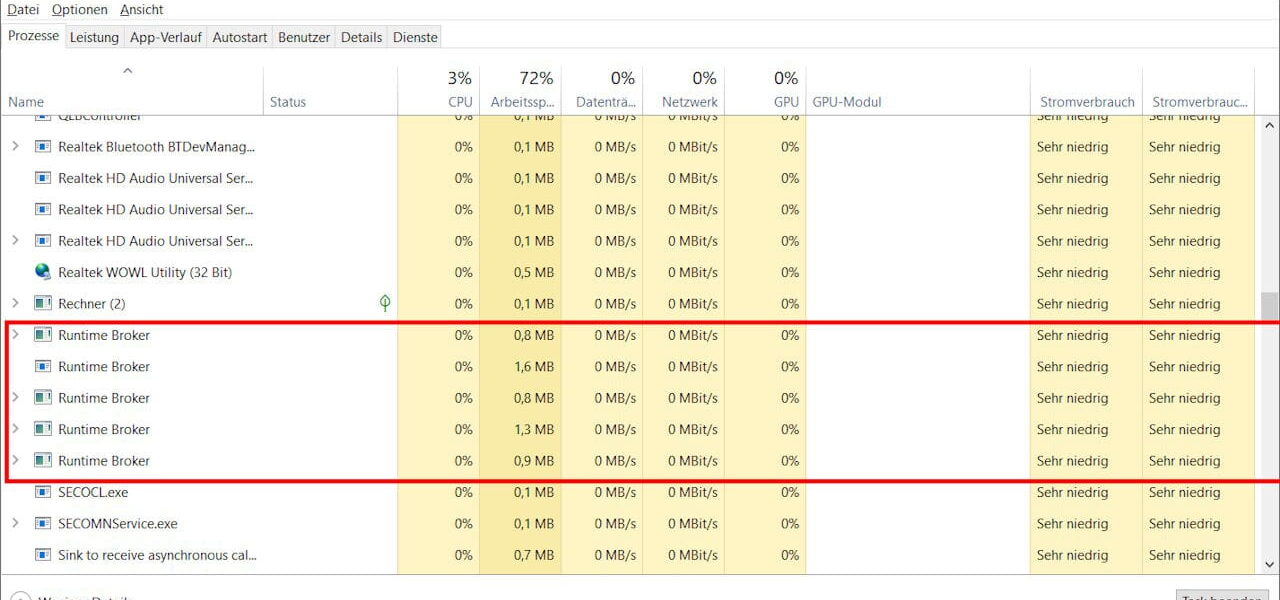
Task: Select the SECOMNService.exe process name
Action: tap(118, 524)
